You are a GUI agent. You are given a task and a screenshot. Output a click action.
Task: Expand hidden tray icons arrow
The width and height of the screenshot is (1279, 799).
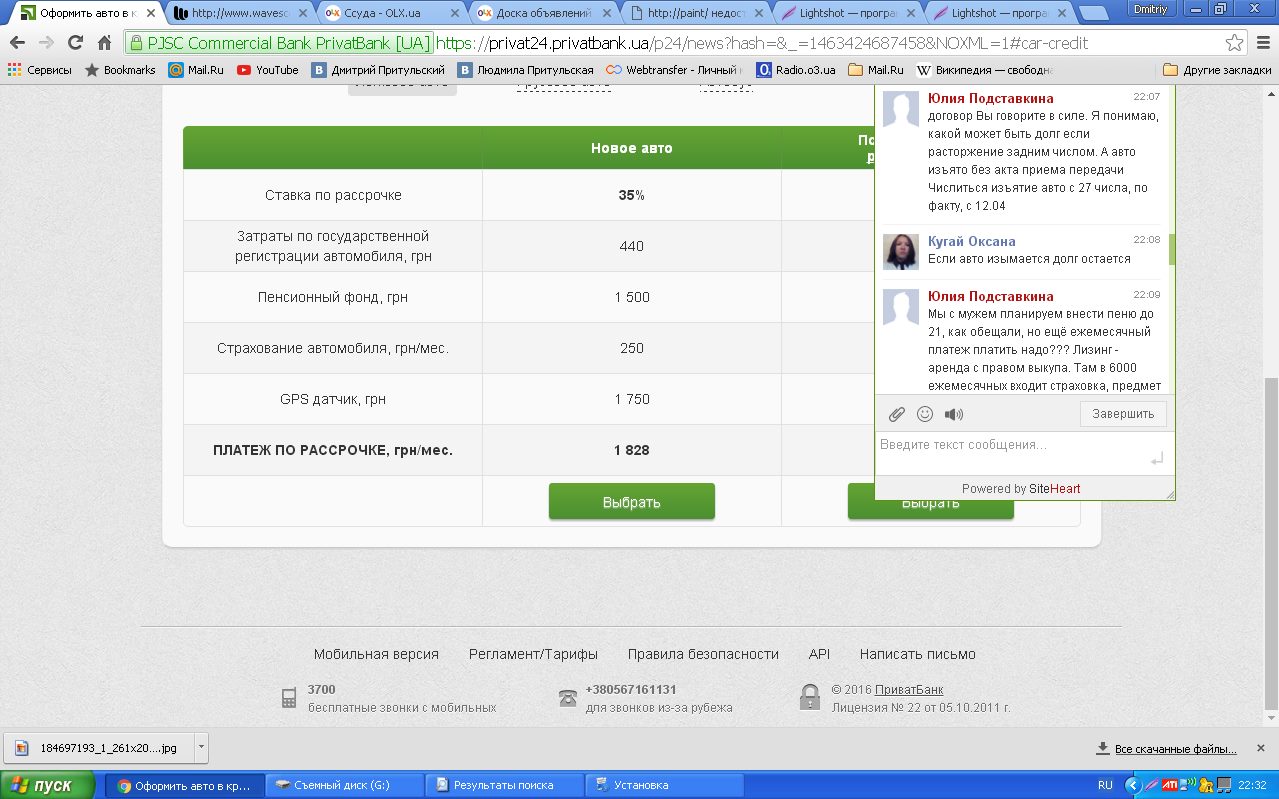coord(1132,785)
